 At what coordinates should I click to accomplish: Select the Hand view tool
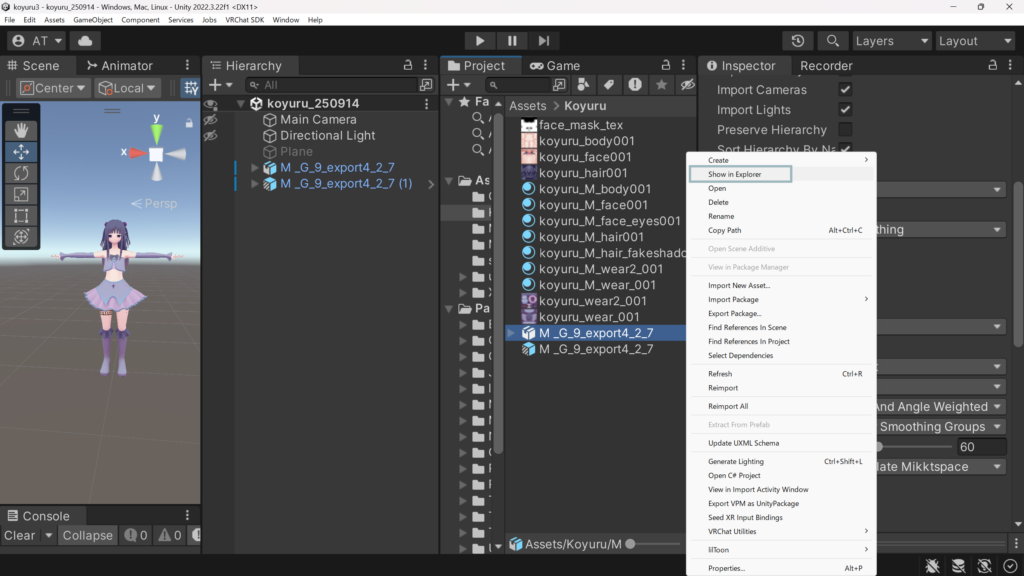tap(21, 131)
